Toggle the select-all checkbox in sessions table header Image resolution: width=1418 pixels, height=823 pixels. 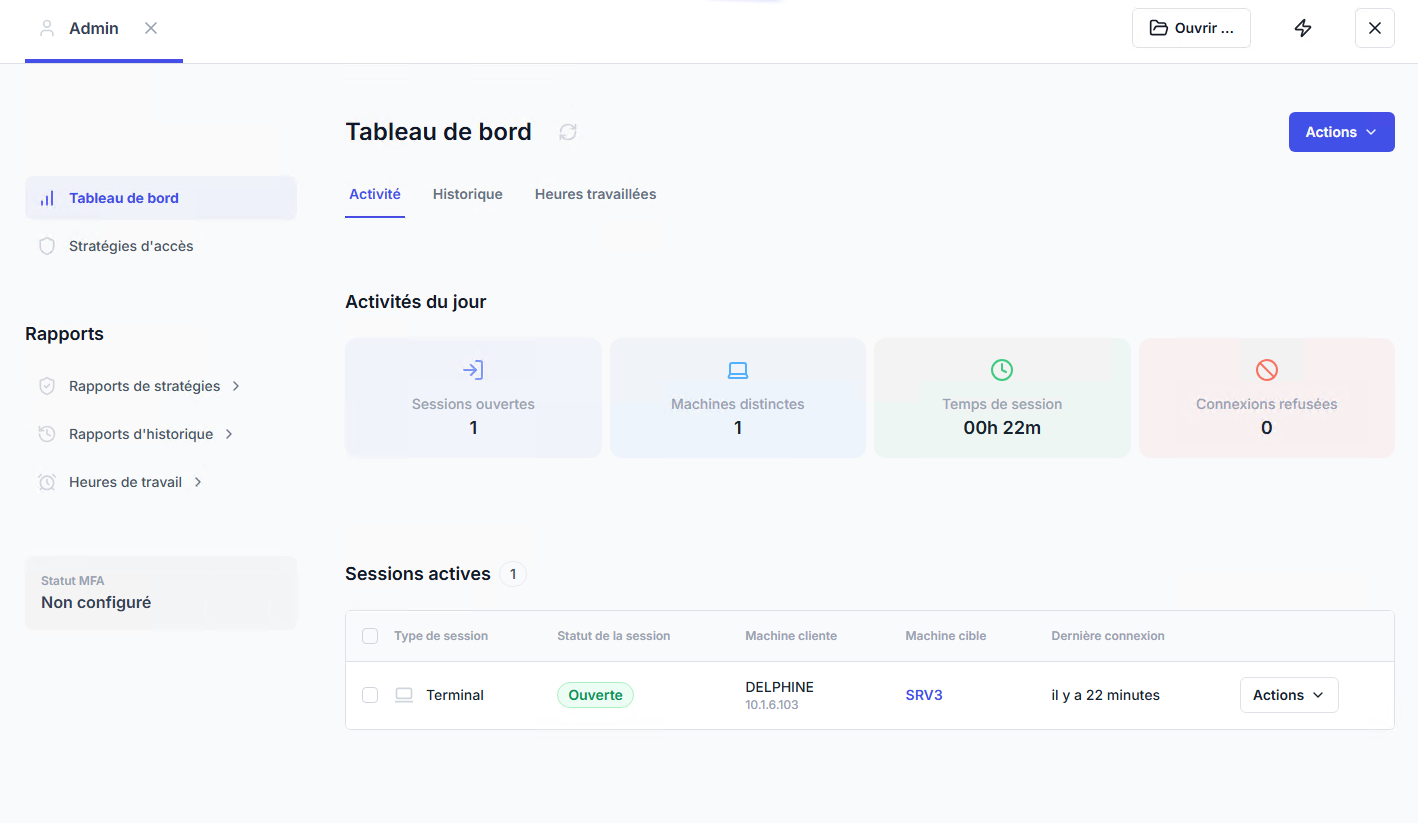point(370,636)
